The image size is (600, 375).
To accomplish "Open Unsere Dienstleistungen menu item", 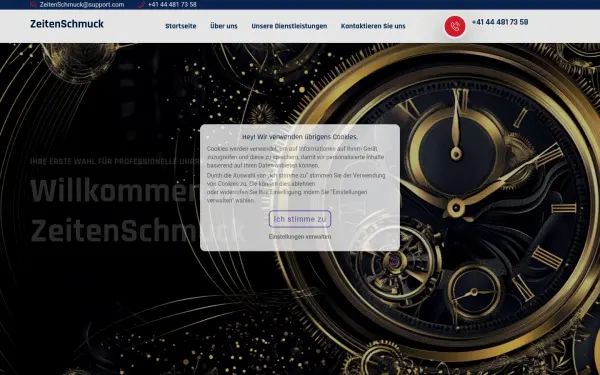I will [x=289, y=26].
